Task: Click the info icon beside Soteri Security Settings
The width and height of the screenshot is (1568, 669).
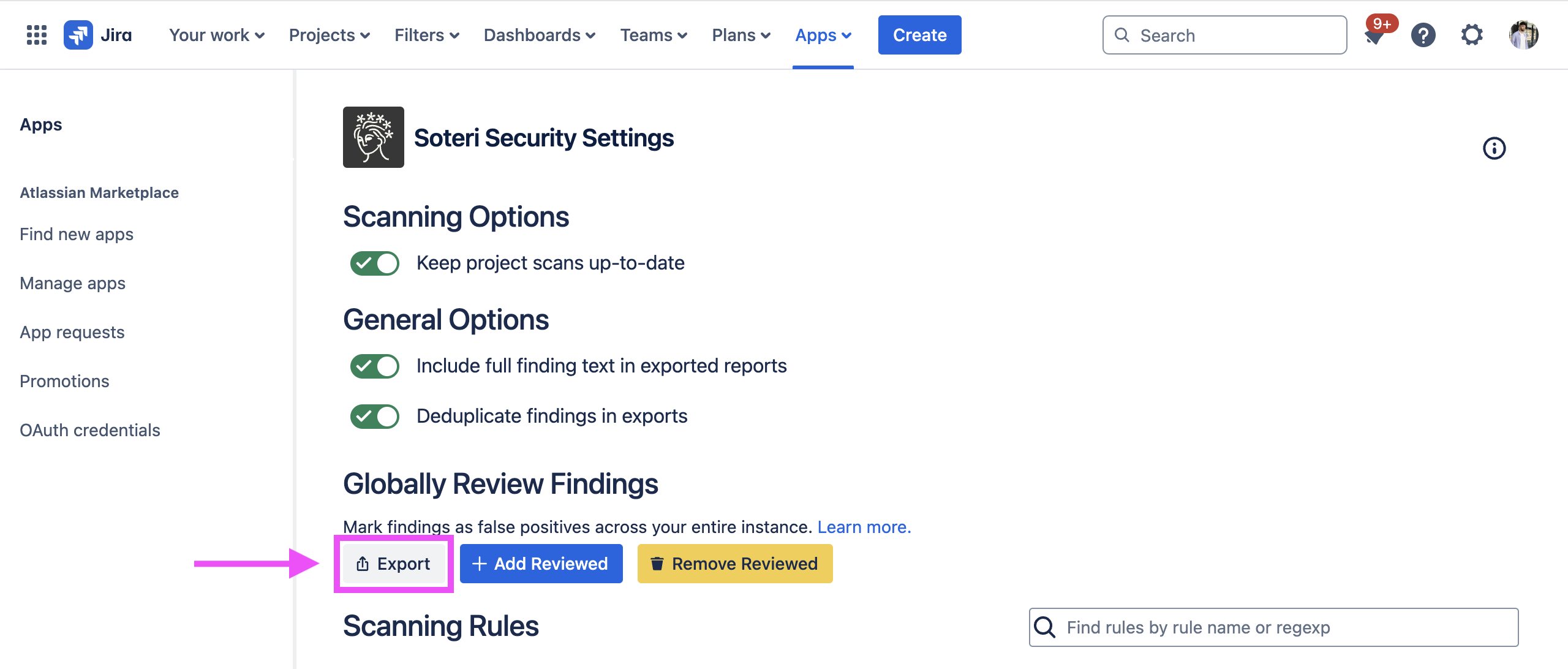Action: click(x=1494, y=148)
